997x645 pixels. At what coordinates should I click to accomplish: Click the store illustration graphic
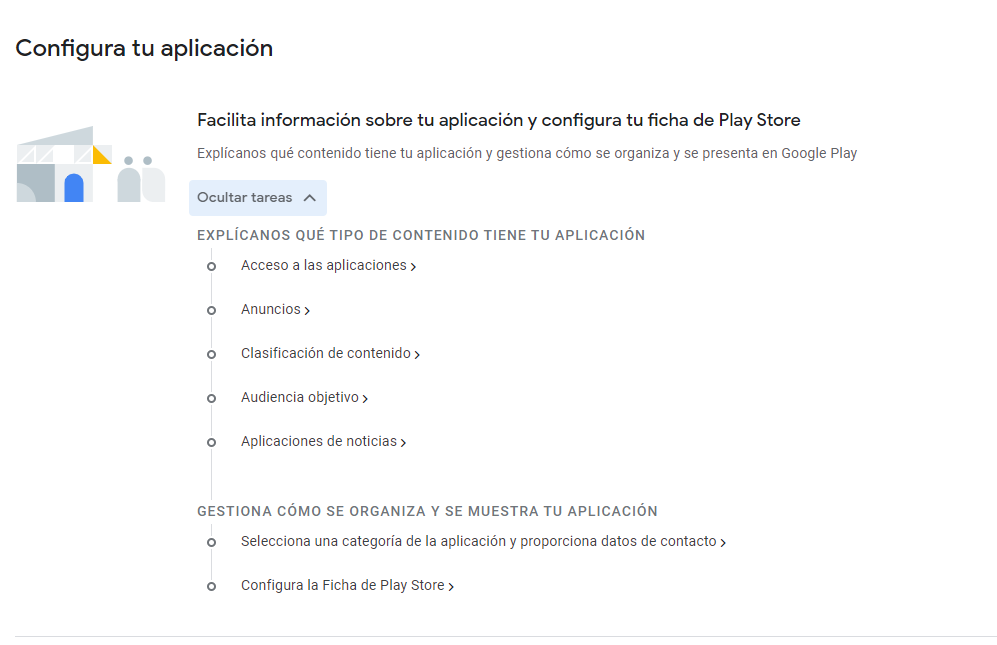point(90,165)
